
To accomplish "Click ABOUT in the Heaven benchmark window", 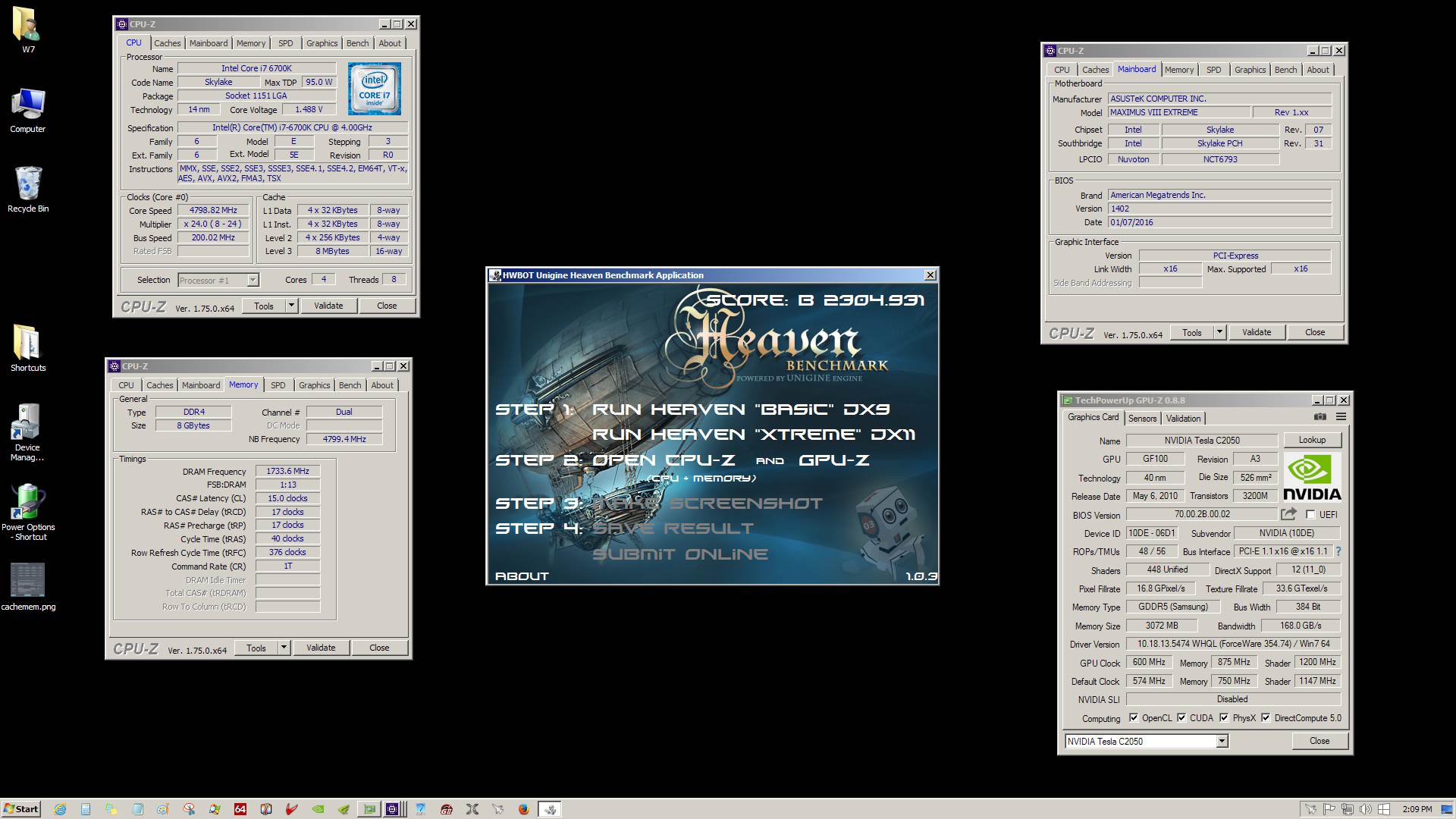I will [522, 576].
